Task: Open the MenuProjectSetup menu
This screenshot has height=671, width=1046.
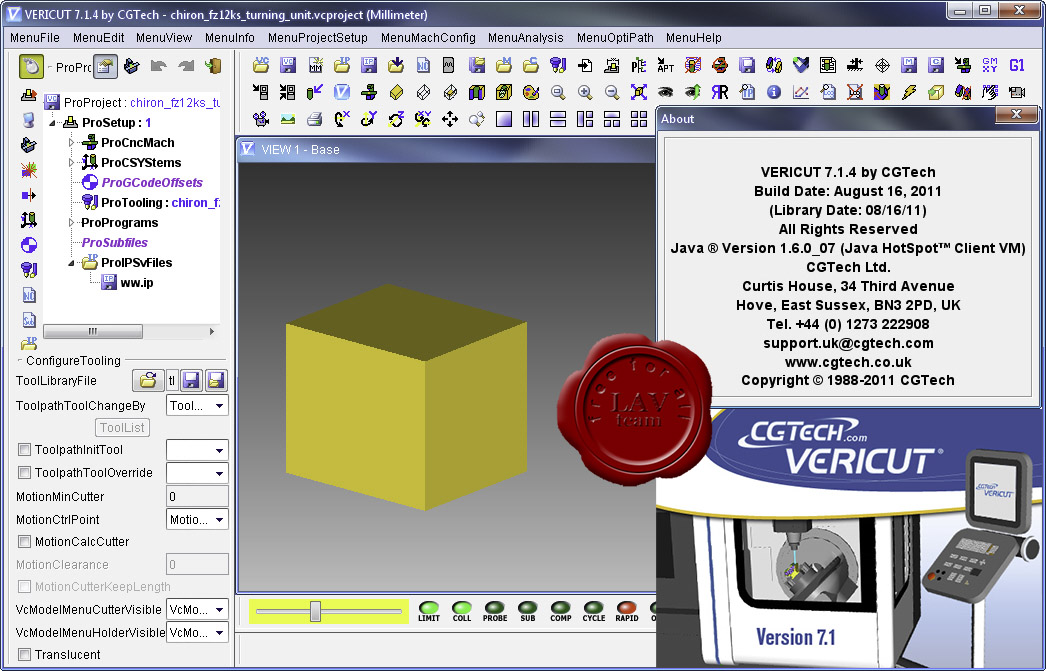Action: coord(318,38)
